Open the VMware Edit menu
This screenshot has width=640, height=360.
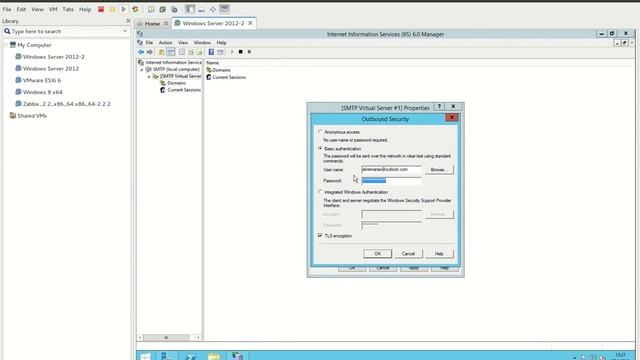[21, 9]
